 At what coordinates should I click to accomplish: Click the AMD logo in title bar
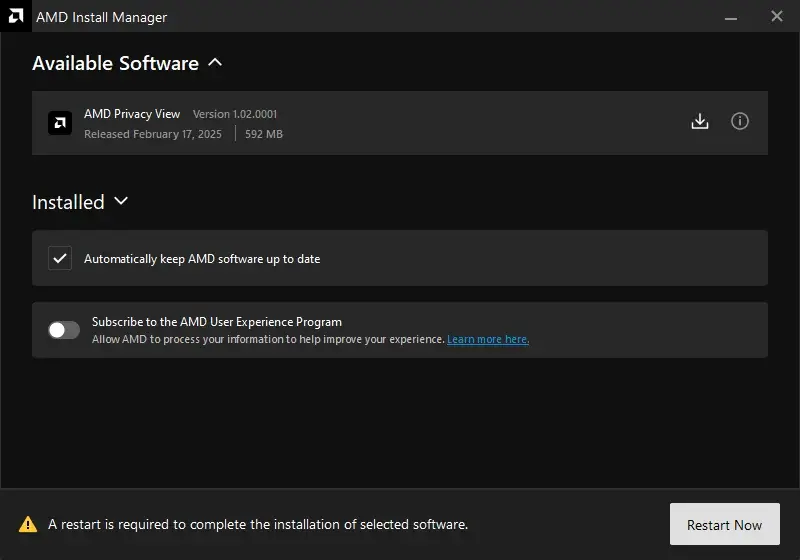(x=16, y=16)
